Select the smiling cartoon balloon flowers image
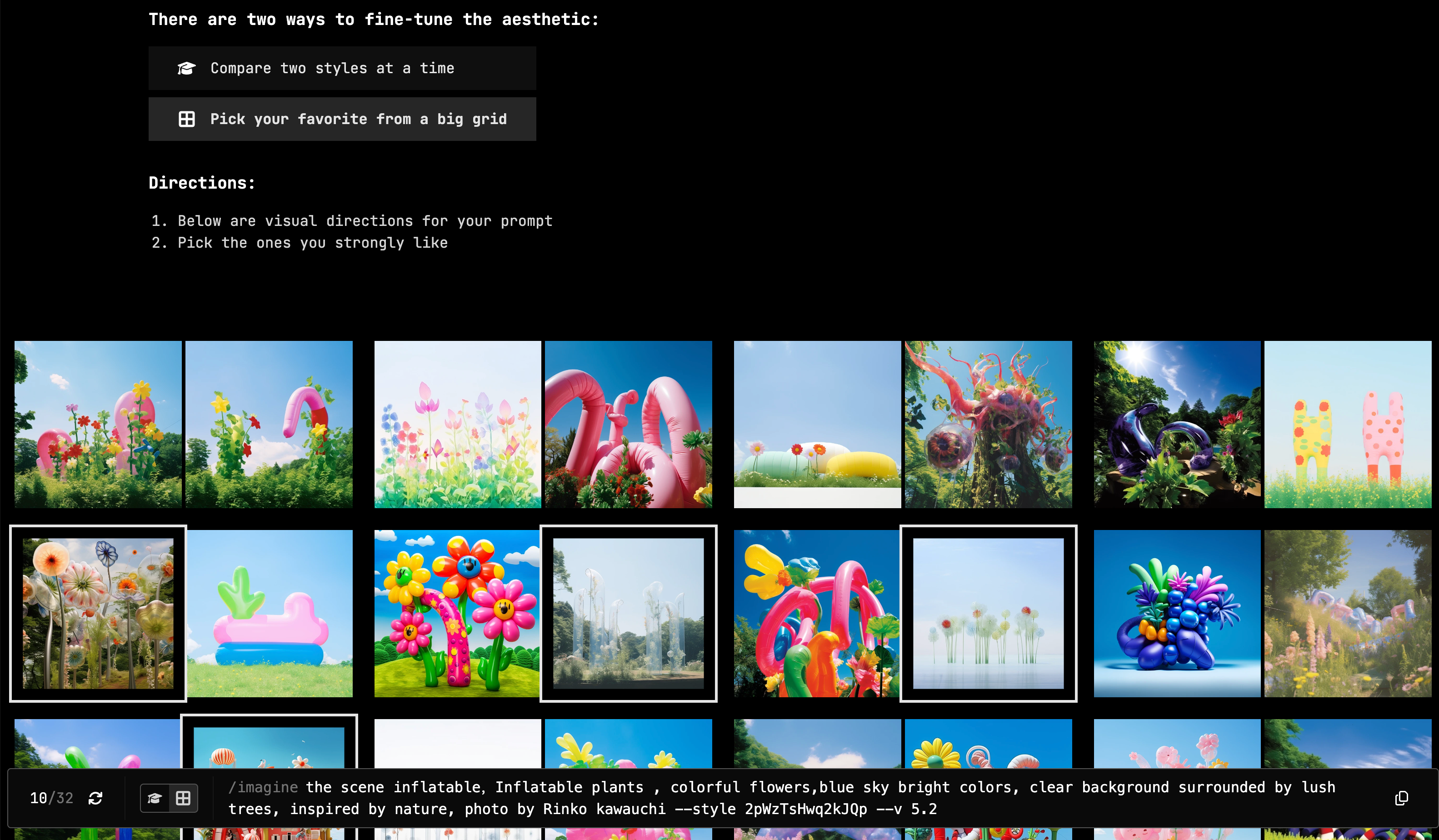Viewport: 1439px width, 840px height. [457, 613]
